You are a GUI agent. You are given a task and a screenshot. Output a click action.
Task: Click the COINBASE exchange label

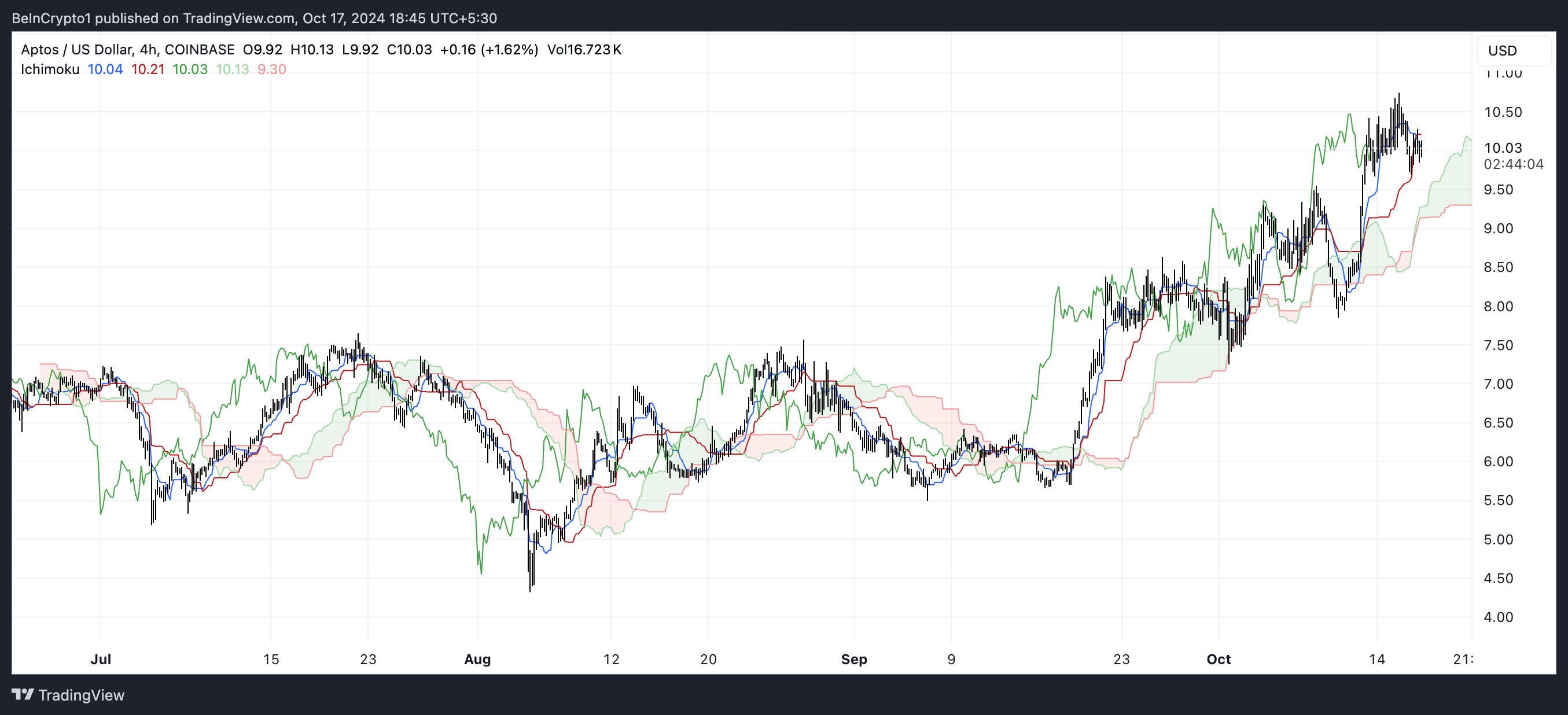(x=199, y=49)
